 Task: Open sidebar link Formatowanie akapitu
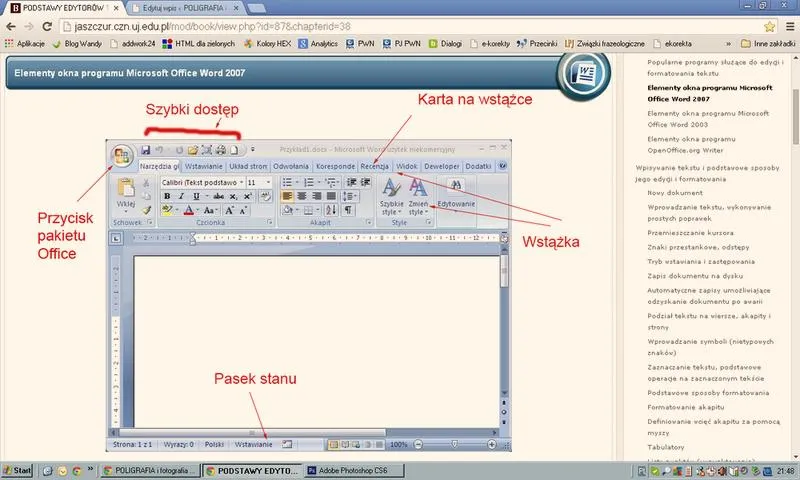pyautogui.click(x=686, y=407)
